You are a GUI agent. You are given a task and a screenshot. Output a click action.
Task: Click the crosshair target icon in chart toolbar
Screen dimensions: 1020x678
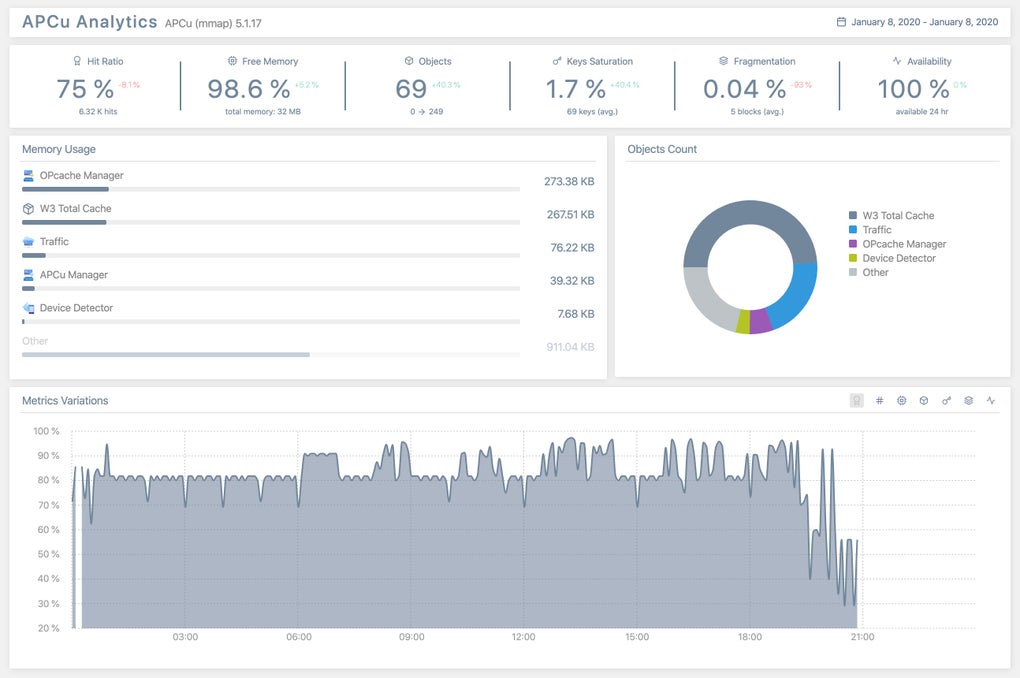coord(901,400)
